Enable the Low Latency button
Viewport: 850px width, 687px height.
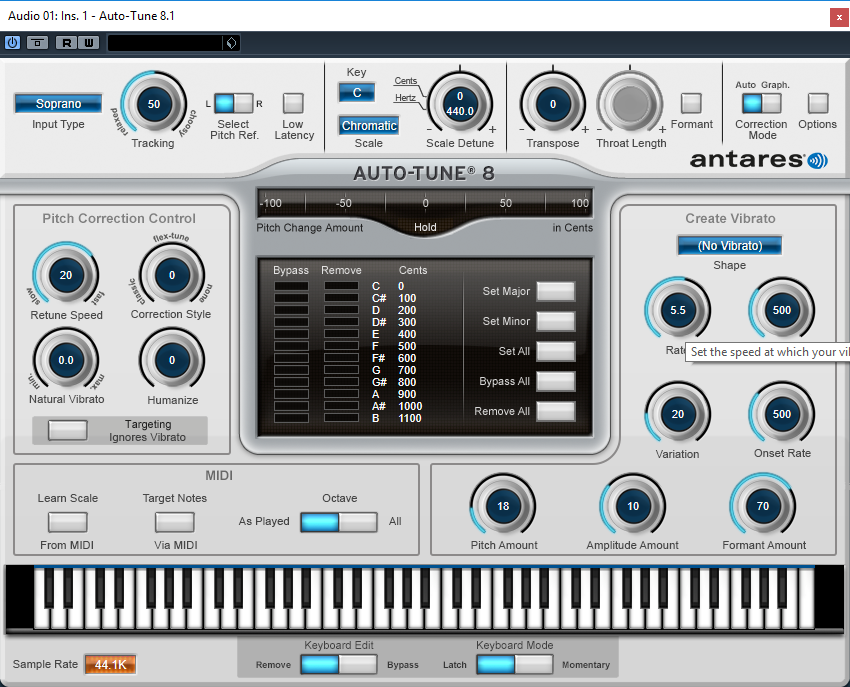[293, 103]
